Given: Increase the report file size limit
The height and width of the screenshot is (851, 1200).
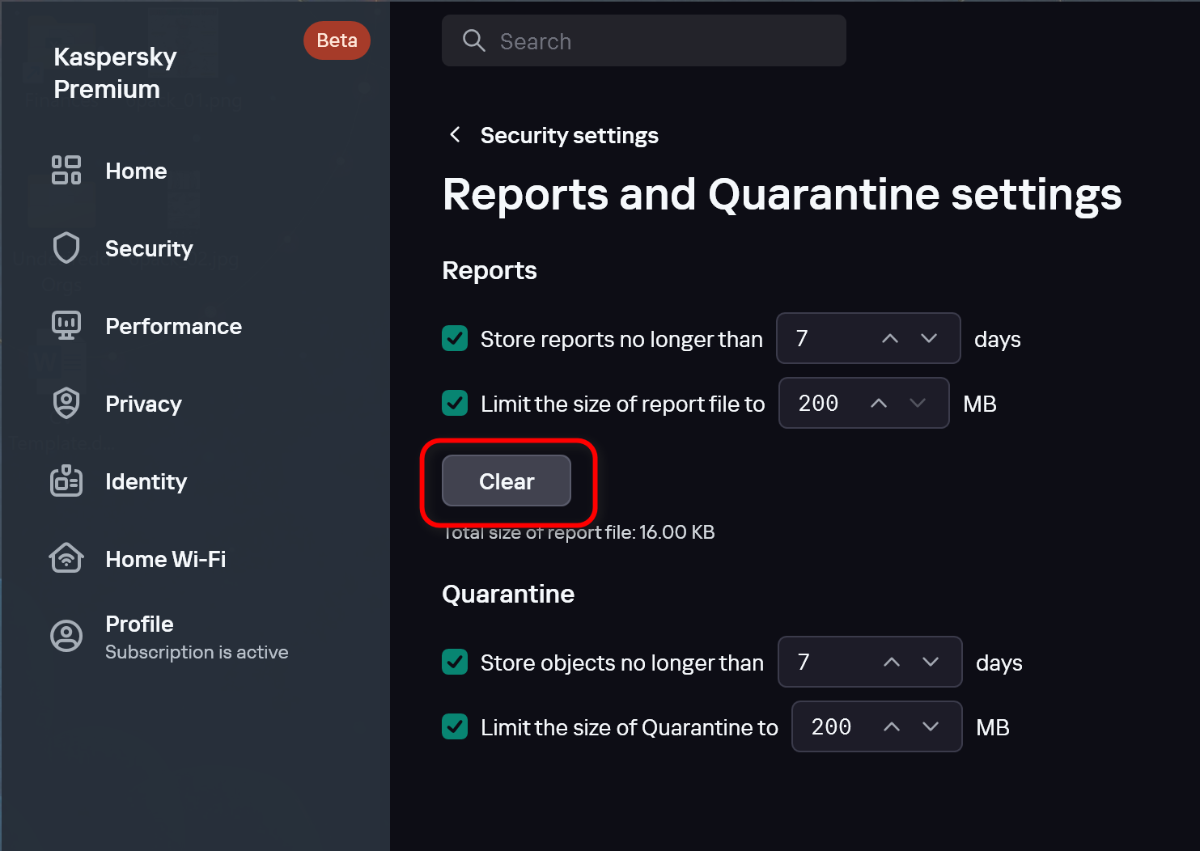Looking at the screenshot, I should click(879, 403).
